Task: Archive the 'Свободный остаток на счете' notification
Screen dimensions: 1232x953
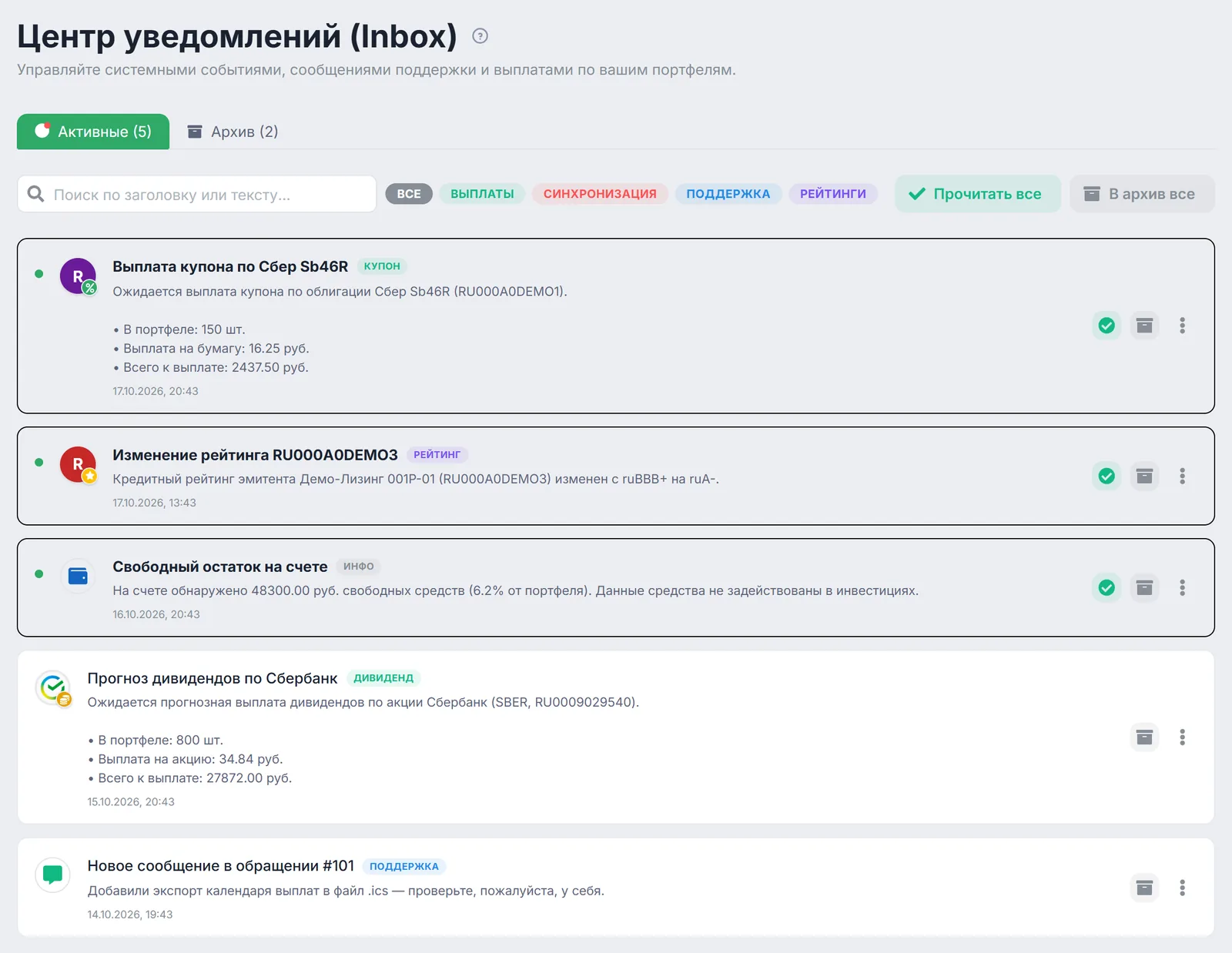Action: [1145, 587]
